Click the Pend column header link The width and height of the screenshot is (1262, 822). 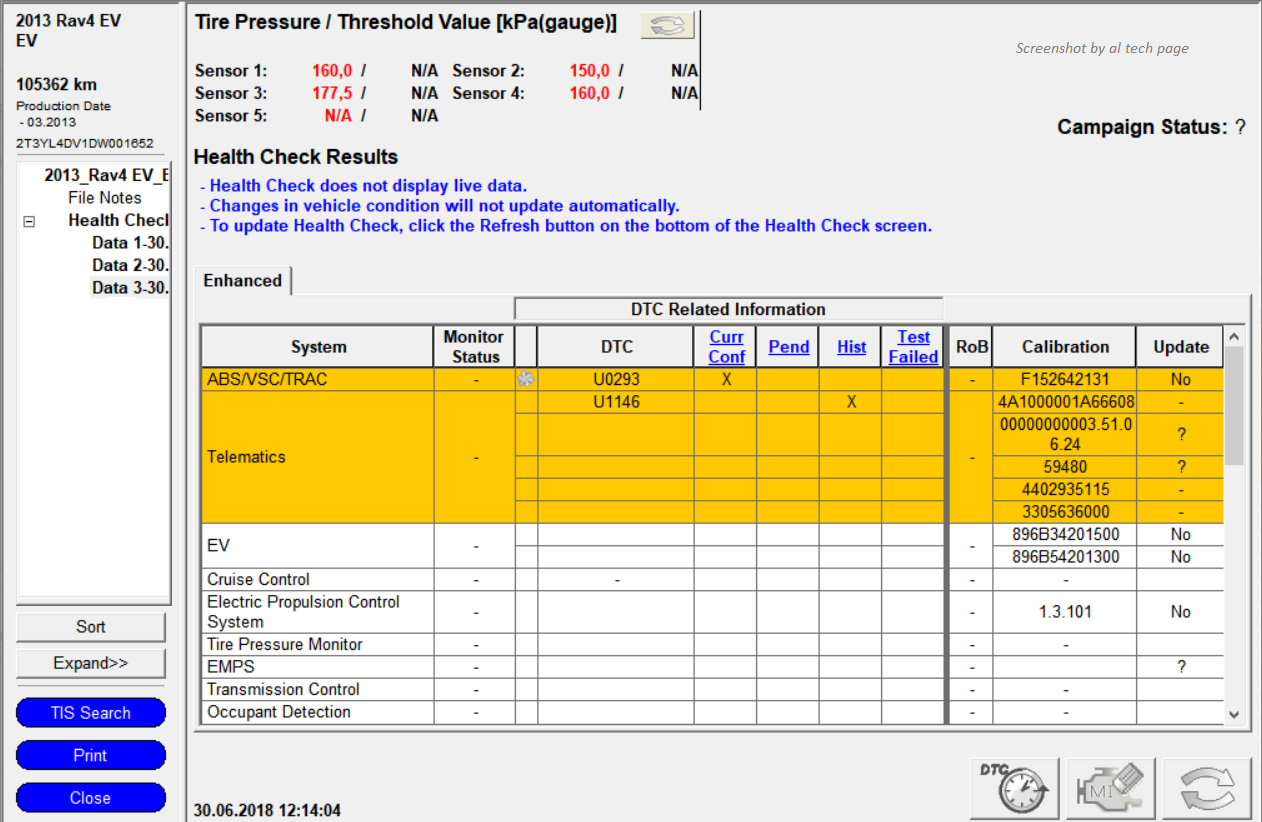pyautogui.click(x=788, y=347)
